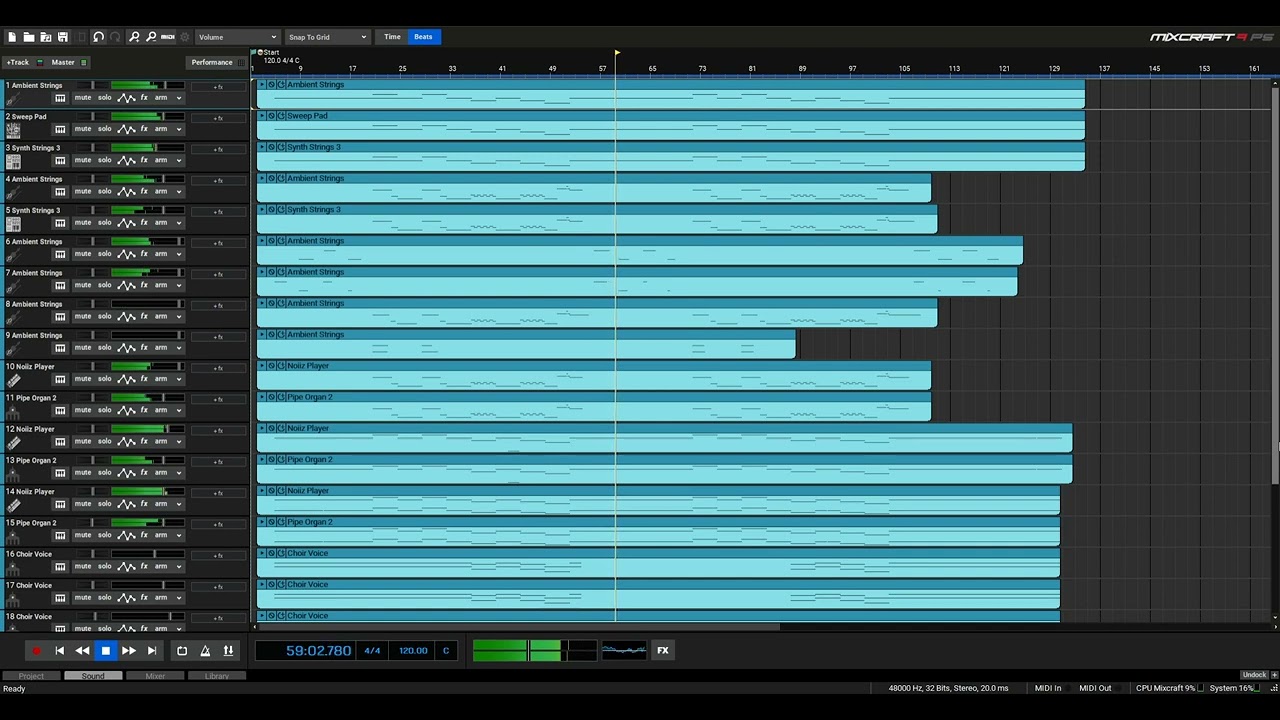Click instrument icon of track 10 Noiiz Player
This screenshot has height=720, width=1280.
point(13,380)
